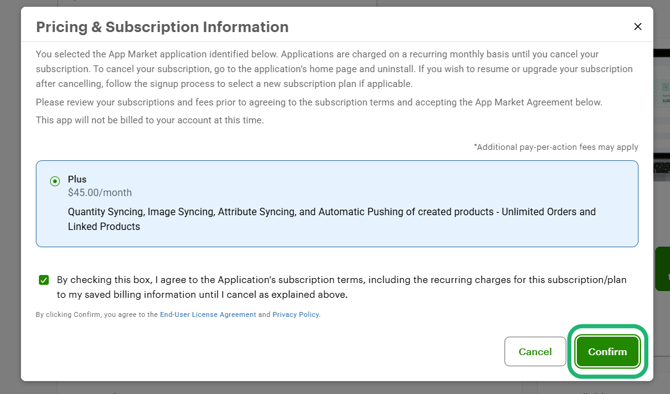
Task: Uncheck the subscription terms agreement checkbox
Action: 44,280
